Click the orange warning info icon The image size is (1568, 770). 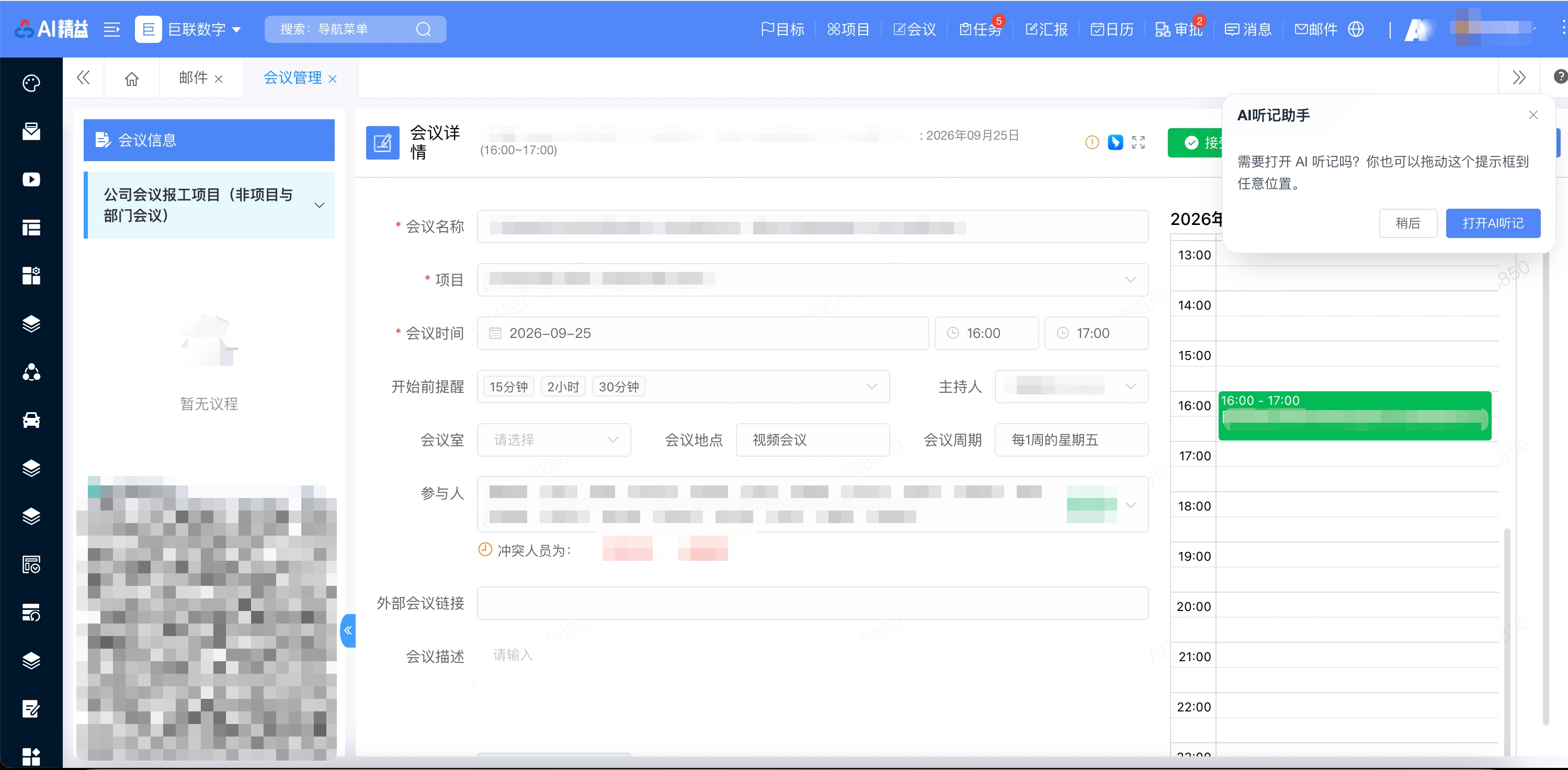[1092, 142]
